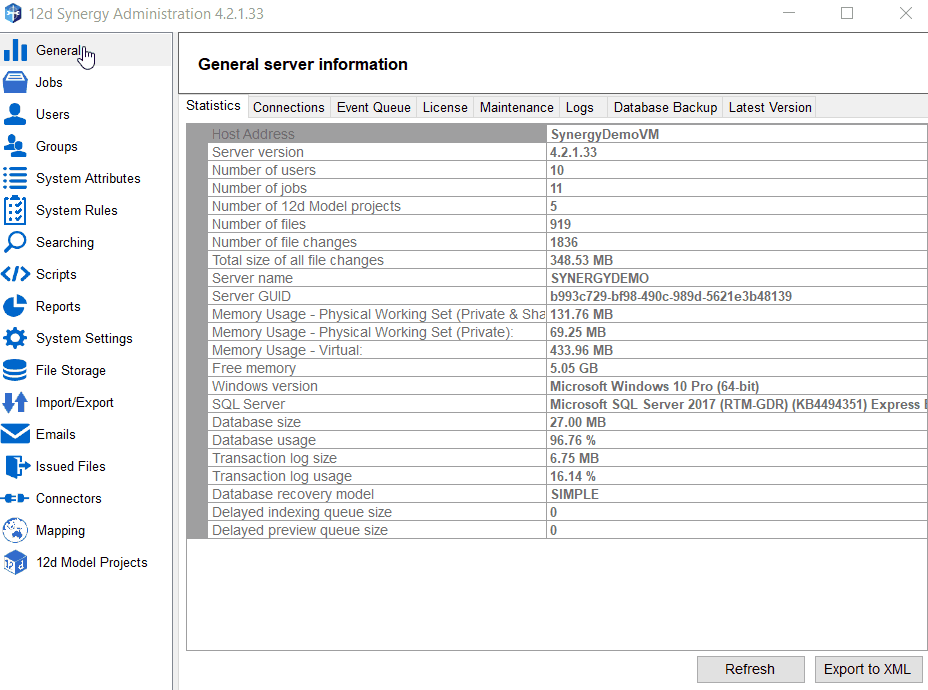Select the Connectors label in sidebar
The image size is (928, 690).
click(x=69, y=498)
